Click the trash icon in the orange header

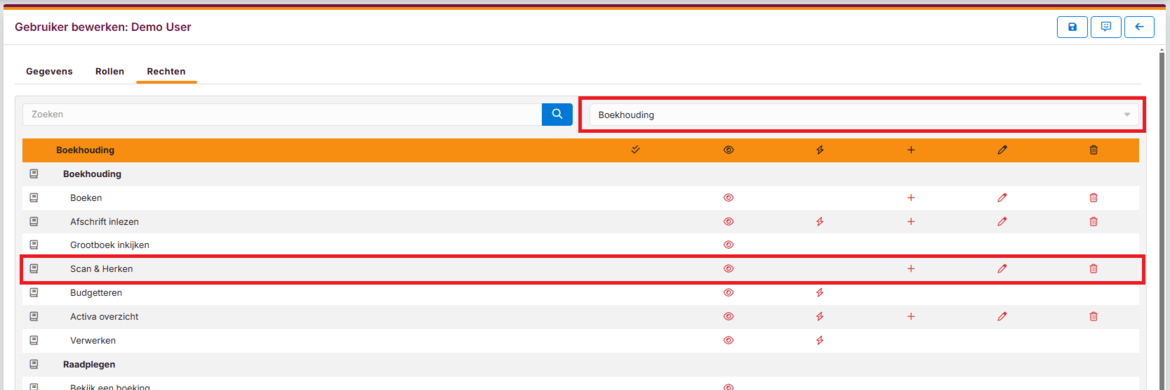coord(1094,150)
